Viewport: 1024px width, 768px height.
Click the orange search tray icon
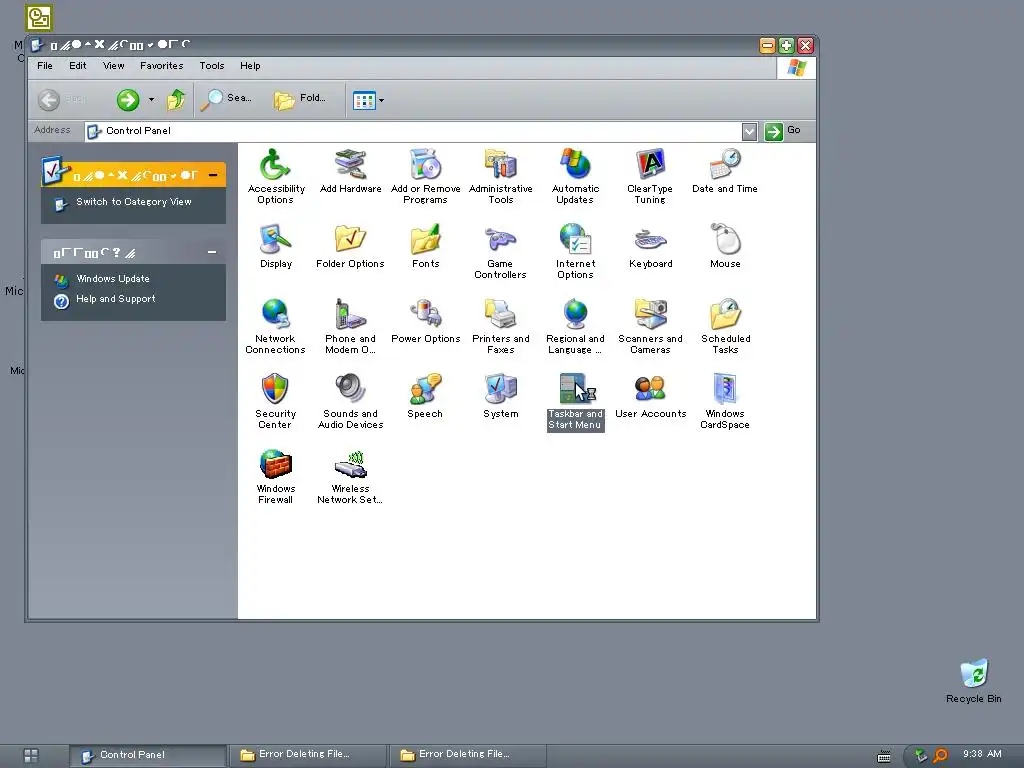coord(940,756)
